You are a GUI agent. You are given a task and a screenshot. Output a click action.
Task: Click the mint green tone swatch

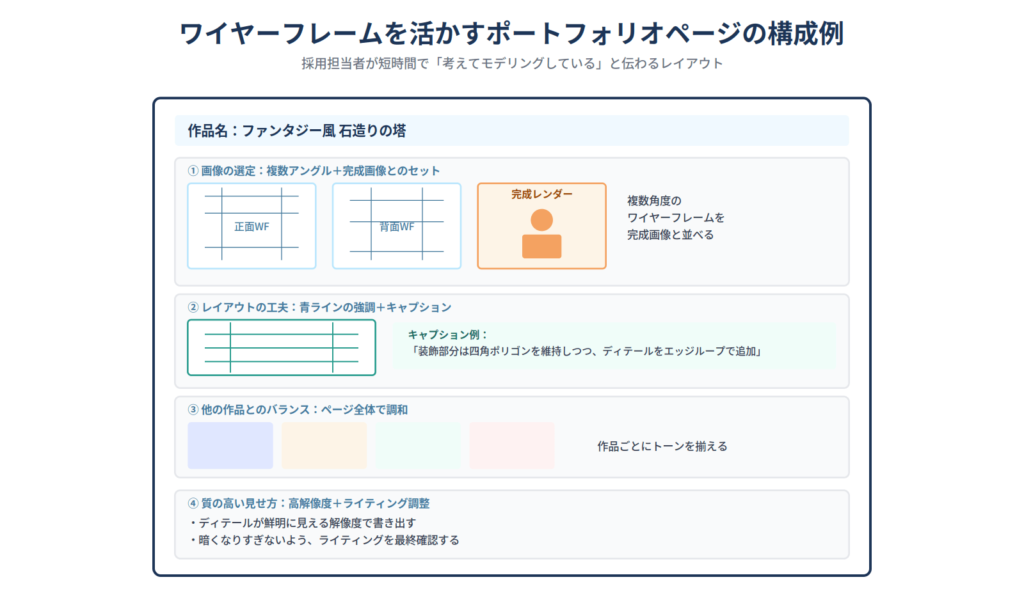pos(418,445)
